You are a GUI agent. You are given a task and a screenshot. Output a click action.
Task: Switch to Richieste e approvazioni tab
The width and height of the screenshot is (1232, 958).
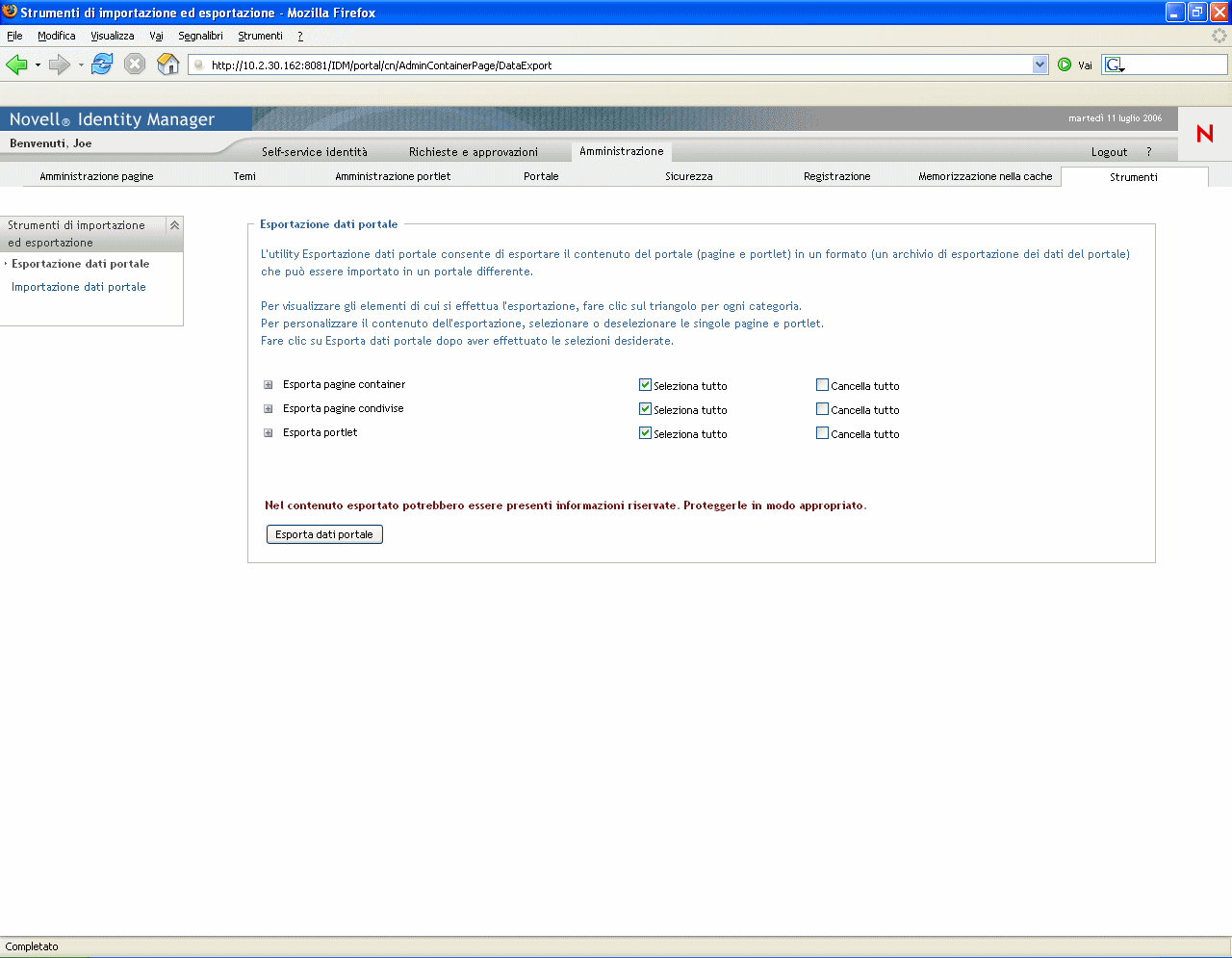tap(474, 152)
